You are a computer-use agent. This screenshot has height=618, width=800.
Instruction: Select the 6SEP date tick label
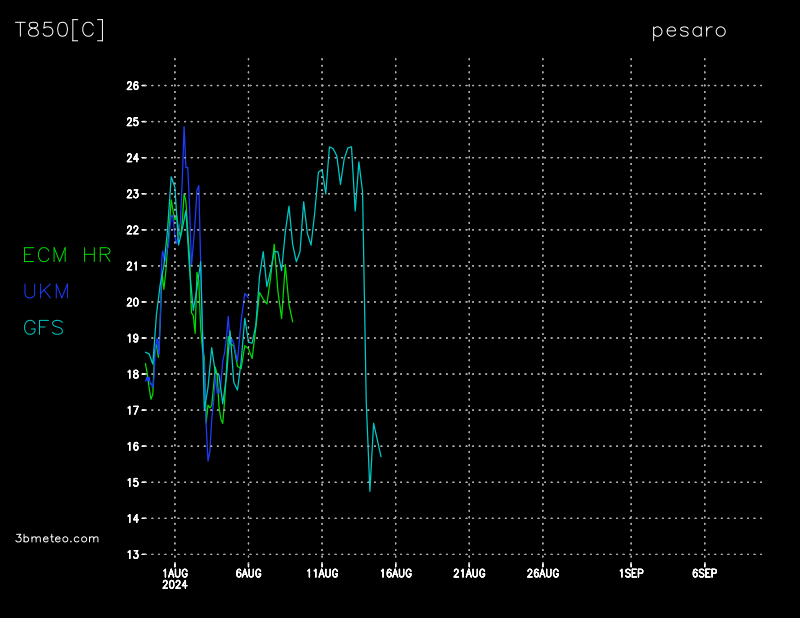coord(704,573)
